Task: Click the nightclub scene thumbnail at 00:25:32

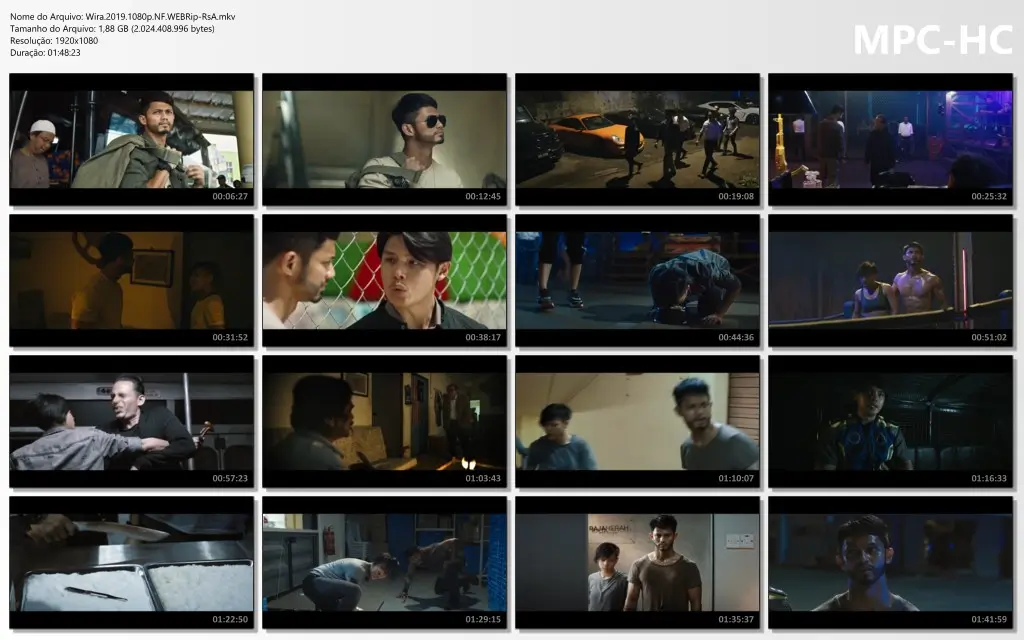Action: [x=889, y=138]
